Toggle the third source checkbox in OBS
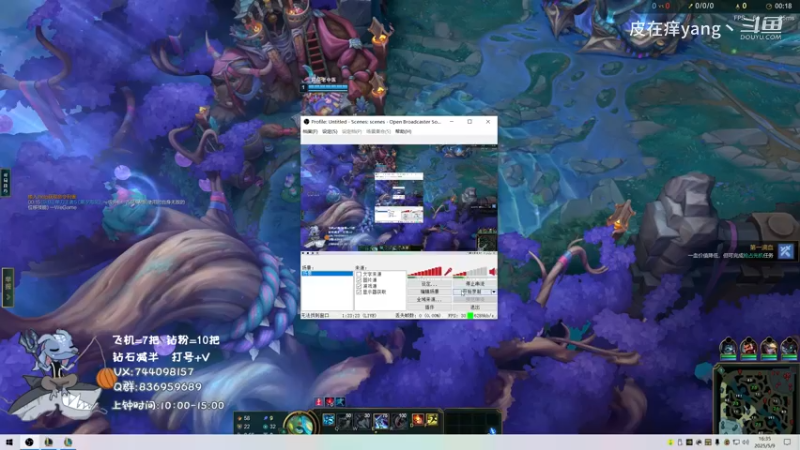 [359, 286]
